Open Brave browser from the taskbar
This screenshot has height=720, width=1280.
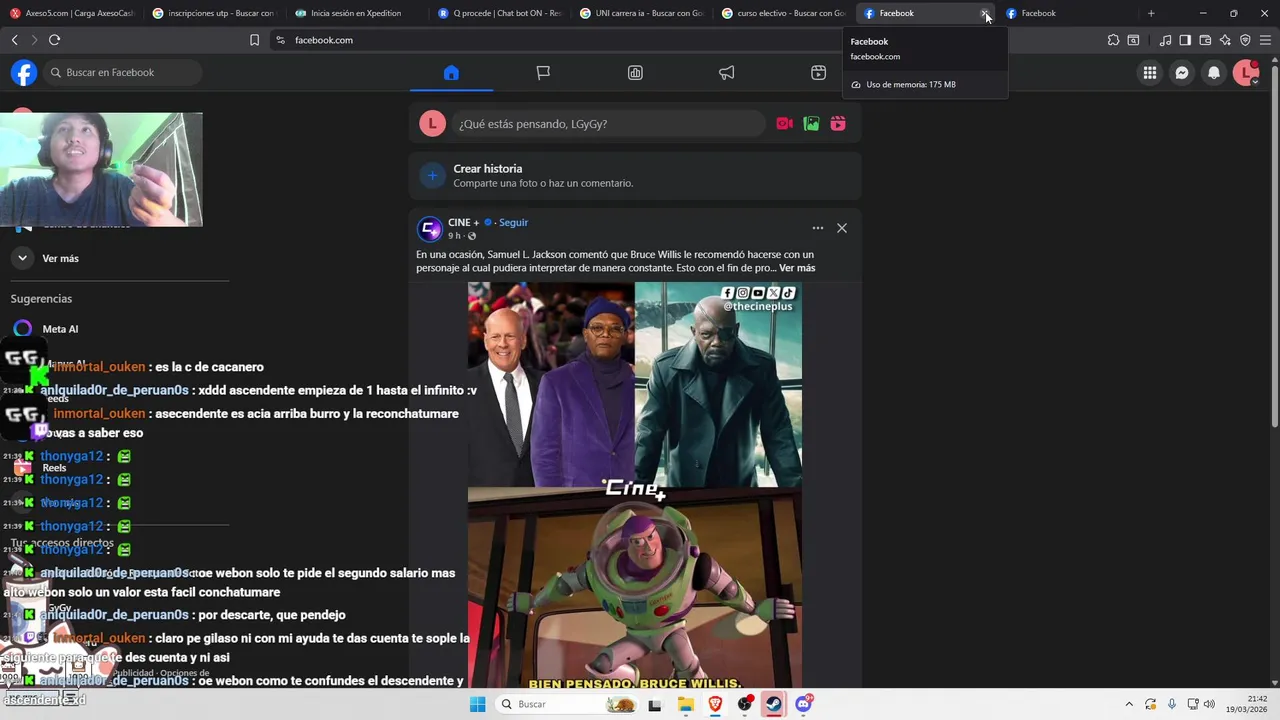(715, 704)
